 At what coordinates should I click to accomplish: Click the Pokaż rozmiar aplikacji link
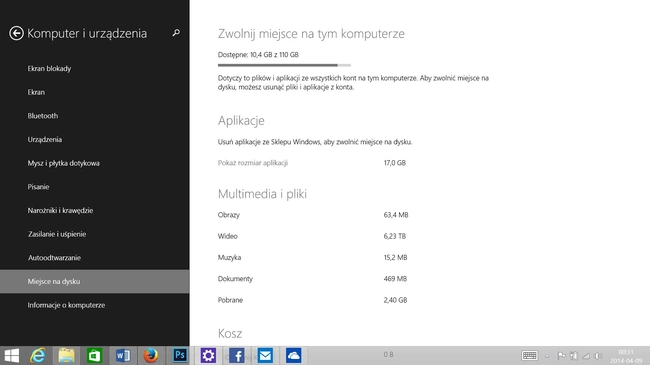pyautogui.click(x=253, y=163)
